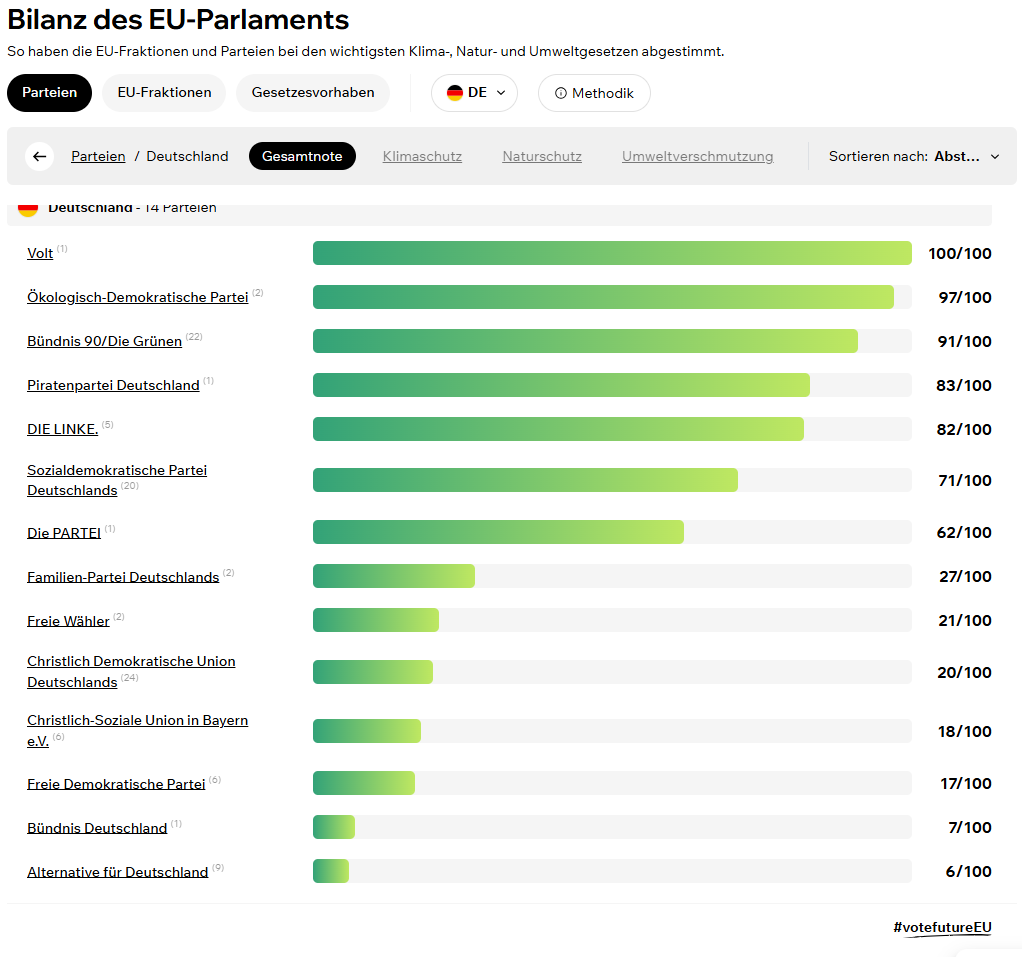Open the Die PARTEI link
Screen dimensions: 1022x957
pos(64,533)
